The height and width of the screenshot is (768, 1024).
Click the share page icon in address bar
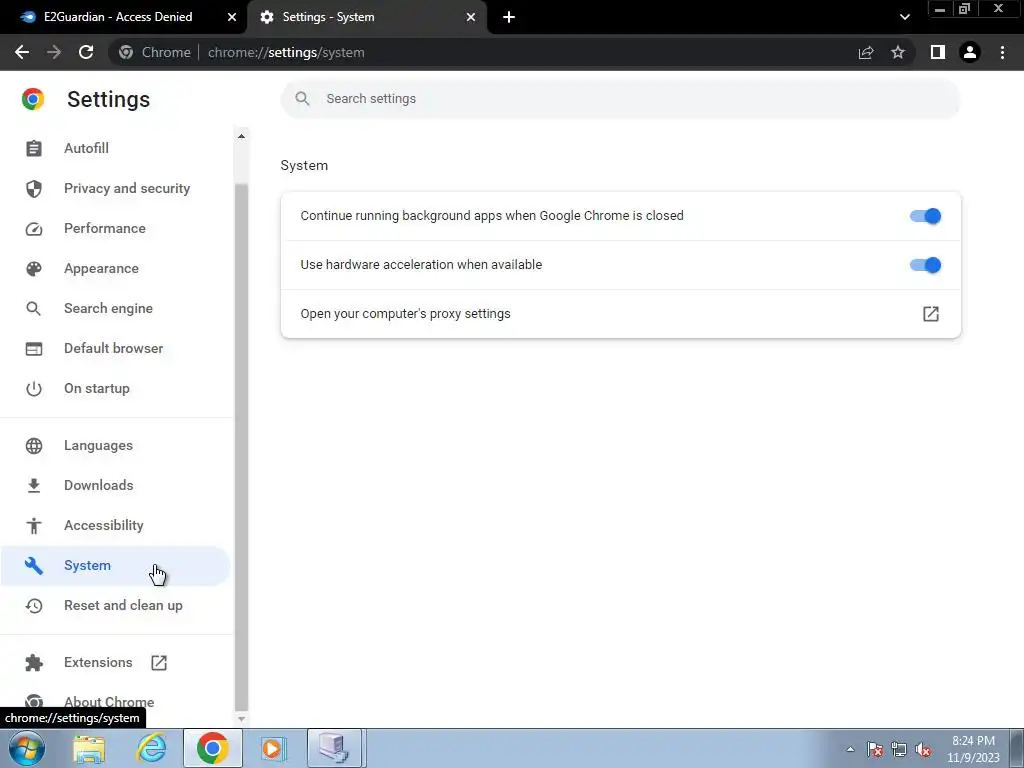tap(866, 52)
